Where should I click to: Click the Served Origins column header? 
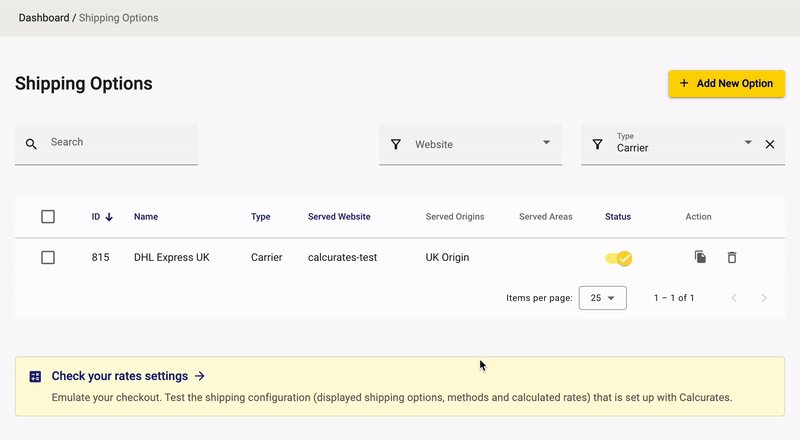point(455,216)
